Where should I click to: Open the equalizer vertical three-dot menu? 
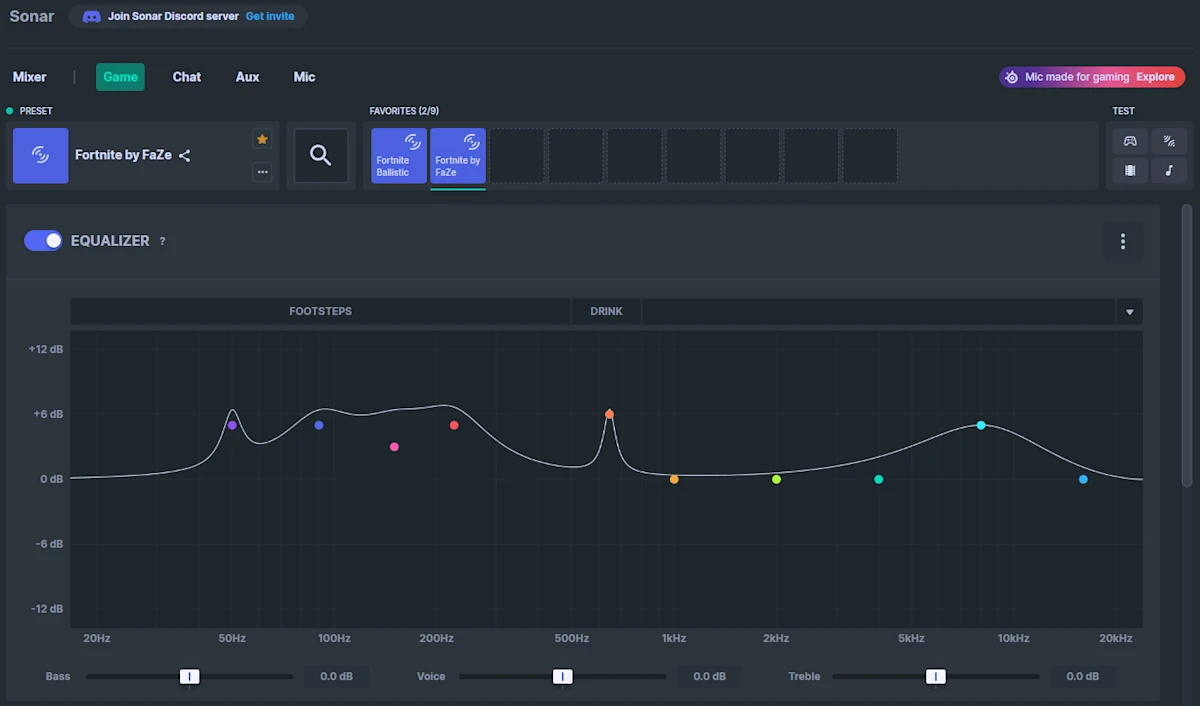1123,241
